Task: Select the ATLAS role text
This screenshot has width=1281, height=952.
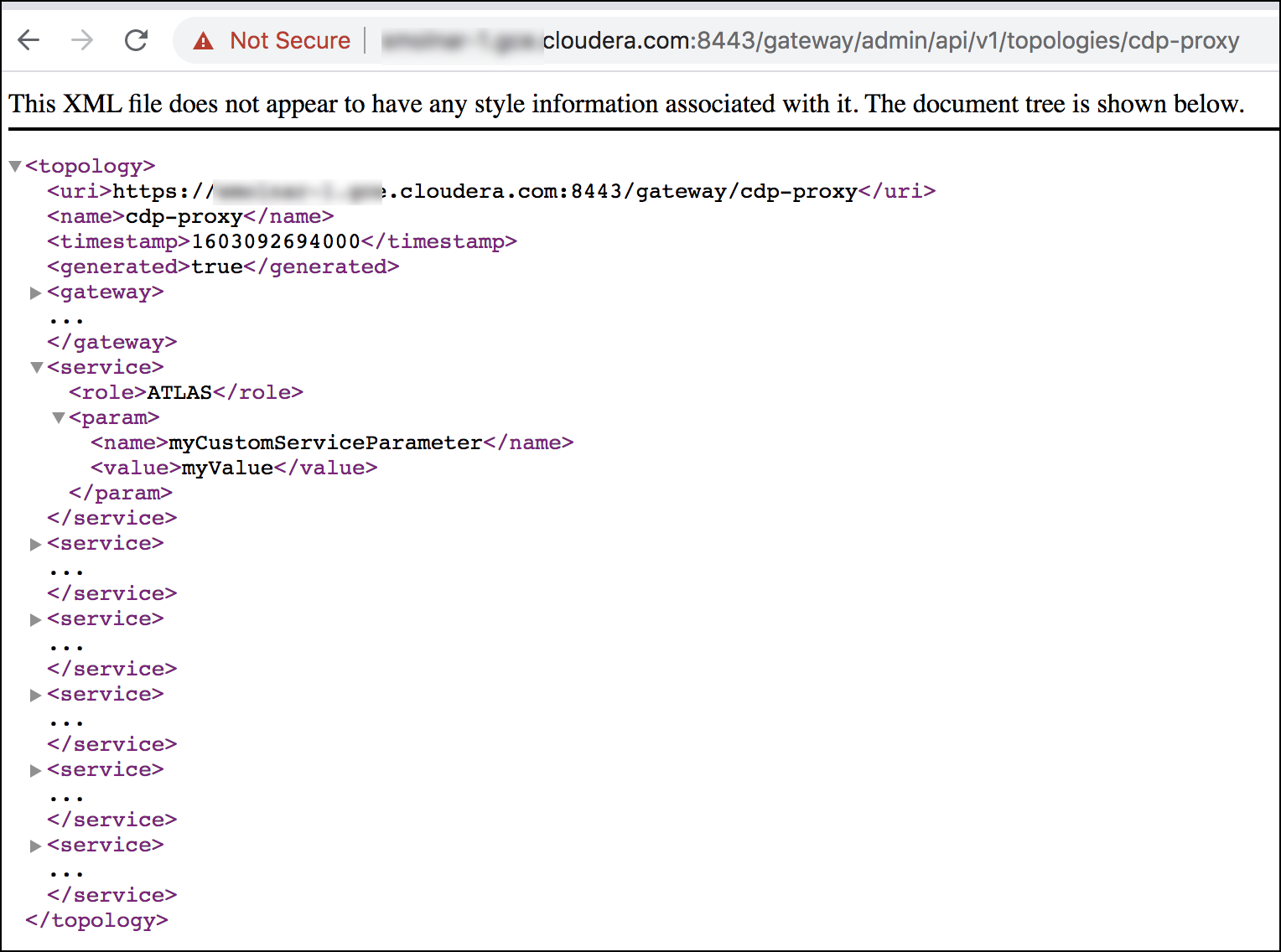Action: (179, 393)
